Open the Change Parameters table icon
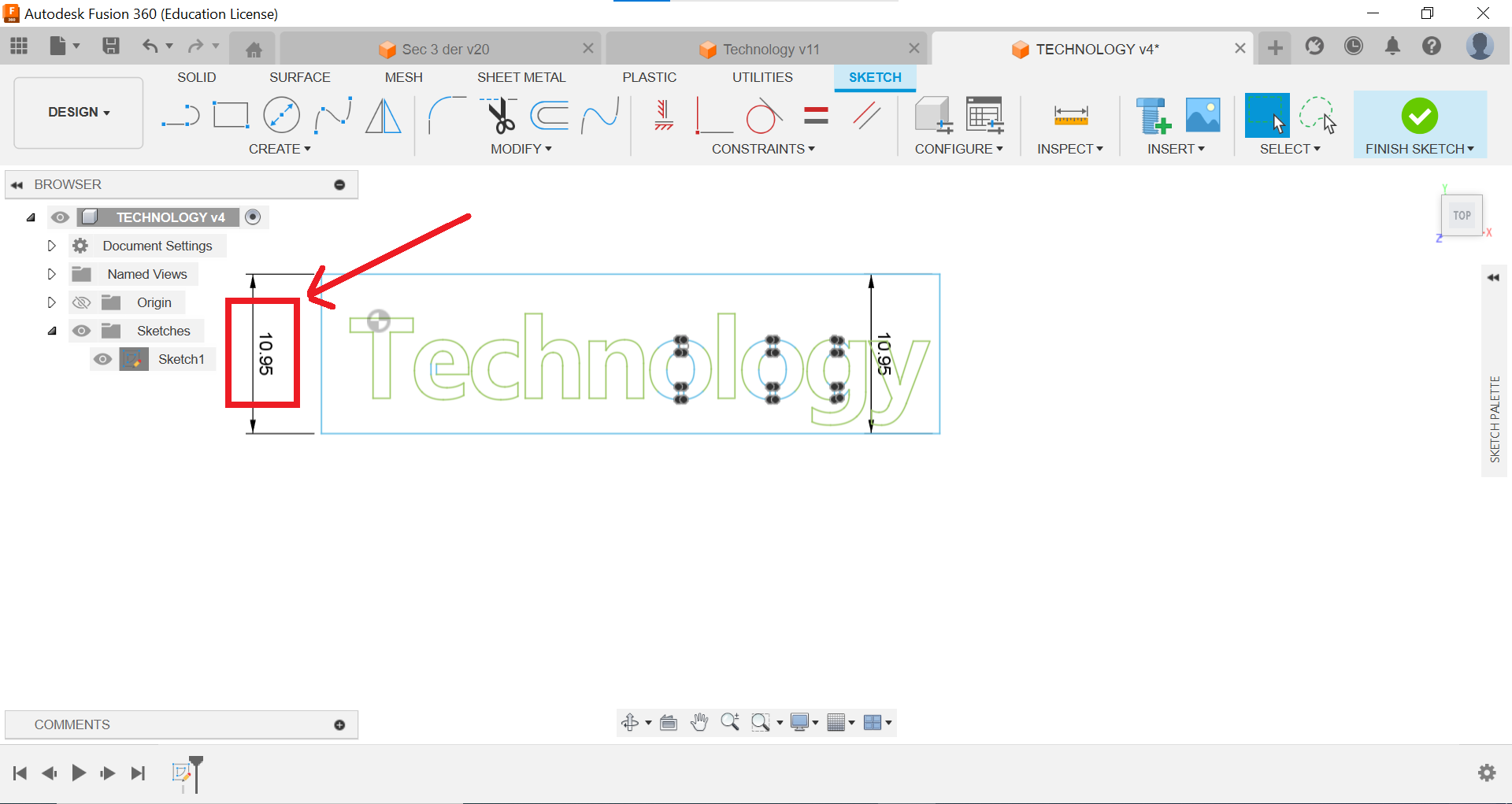 pyautogui.click(x=984, y=116)
